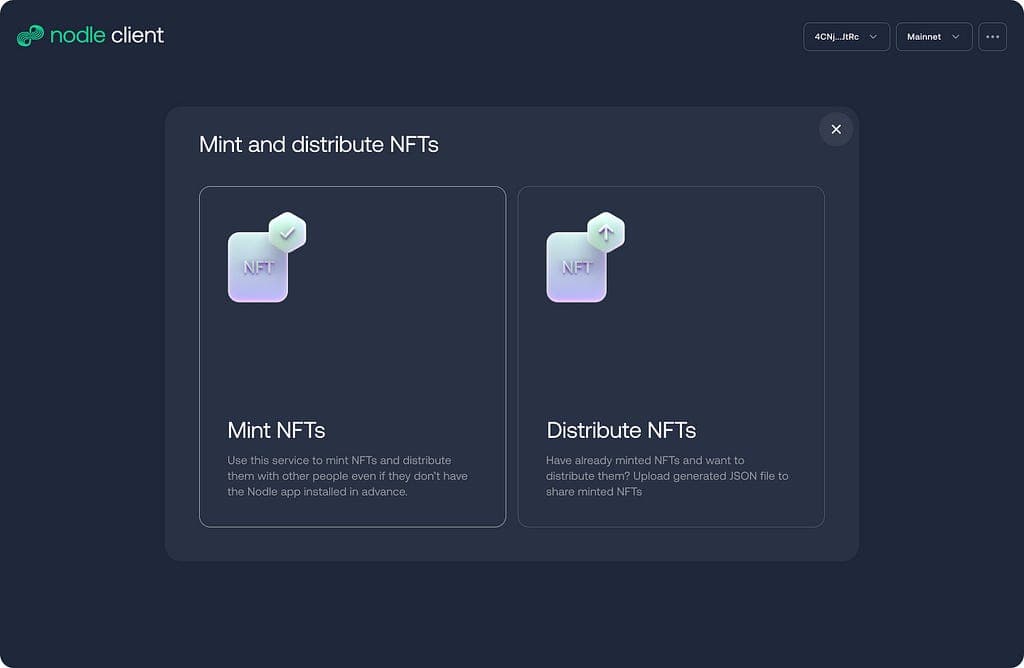Expand the Mainnet network selector
The width and height of the screenshot is (1024, 668).
[x=933, y=37]
